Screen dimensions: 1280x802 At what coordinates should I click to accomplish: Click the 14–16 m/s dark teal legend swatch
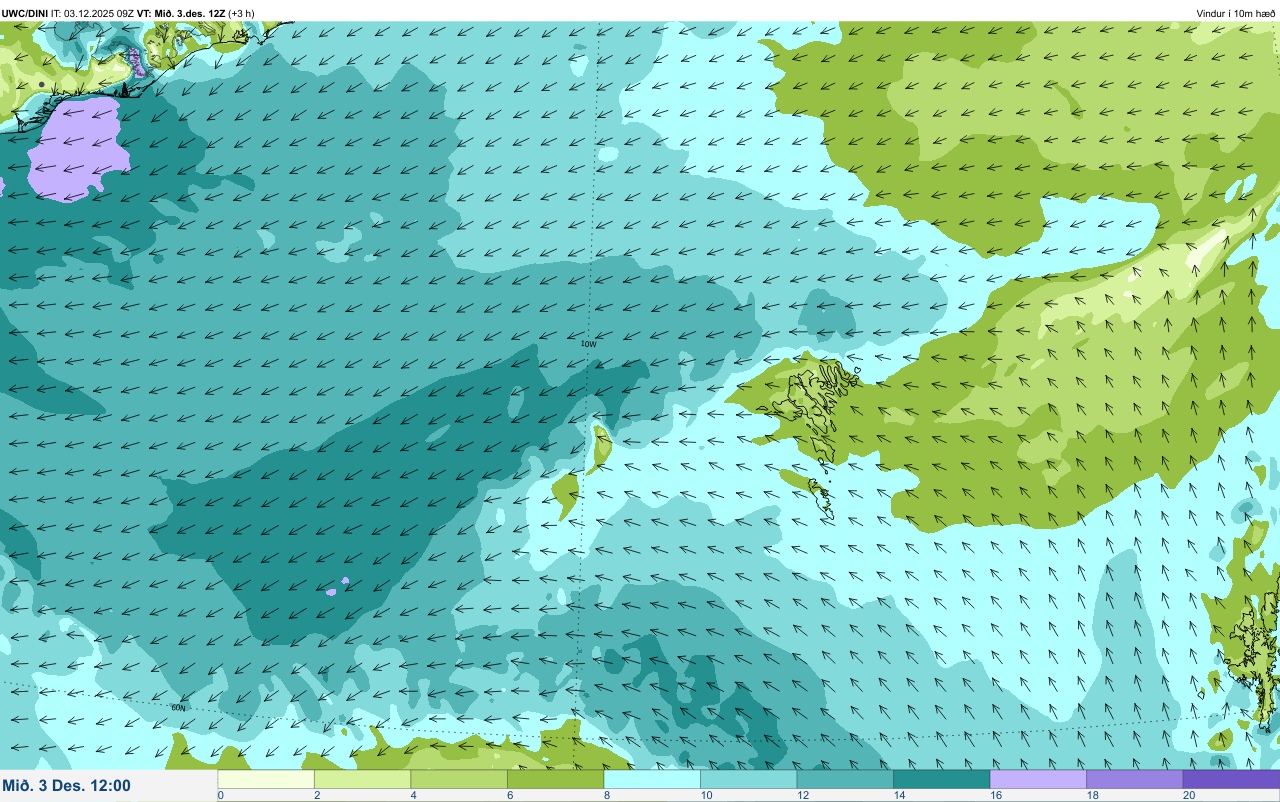(x=941, y=779)
